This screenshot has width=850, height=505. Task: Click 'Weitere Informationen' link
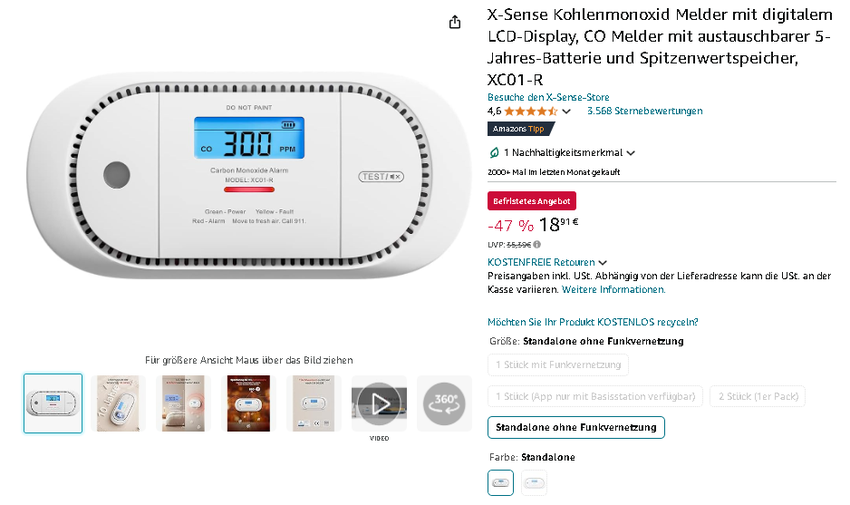(x=613, y=289)
